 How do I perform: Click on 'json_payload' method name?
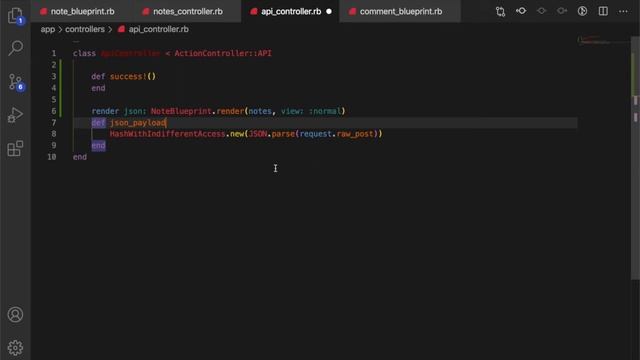(x=138, y=122)
